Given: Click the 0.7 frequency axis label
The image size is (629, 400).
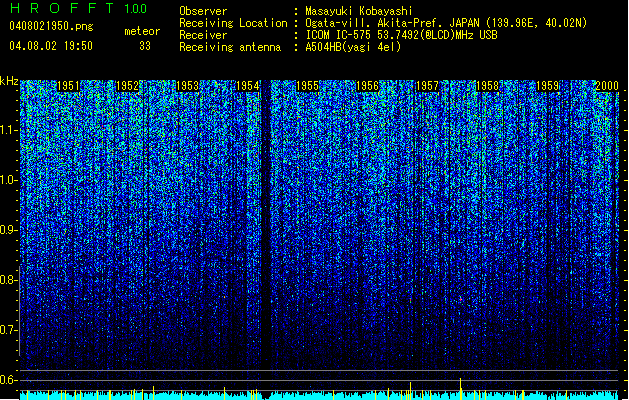Looking at the screenshot, I should click(x=8, y=330).
